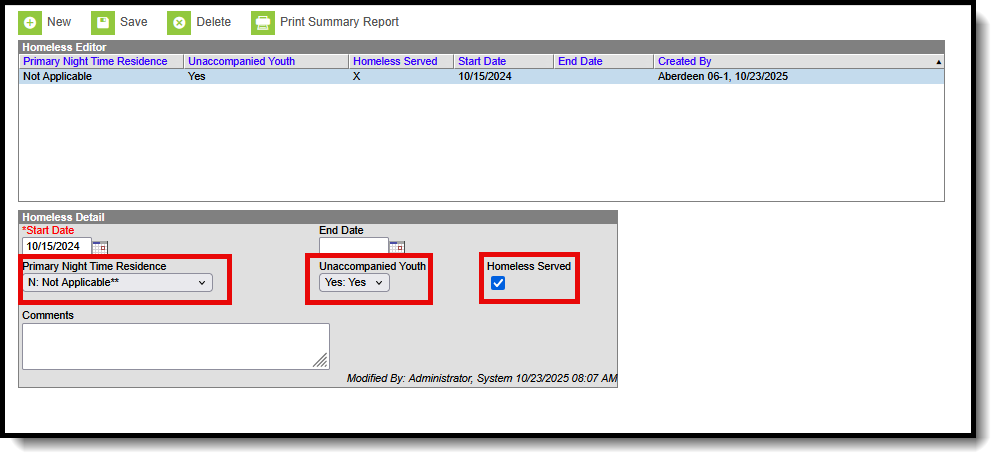This screenshot has height=463, width=1001.
Task: Click the Save floppy disk icon
Action: coord(103,23)
